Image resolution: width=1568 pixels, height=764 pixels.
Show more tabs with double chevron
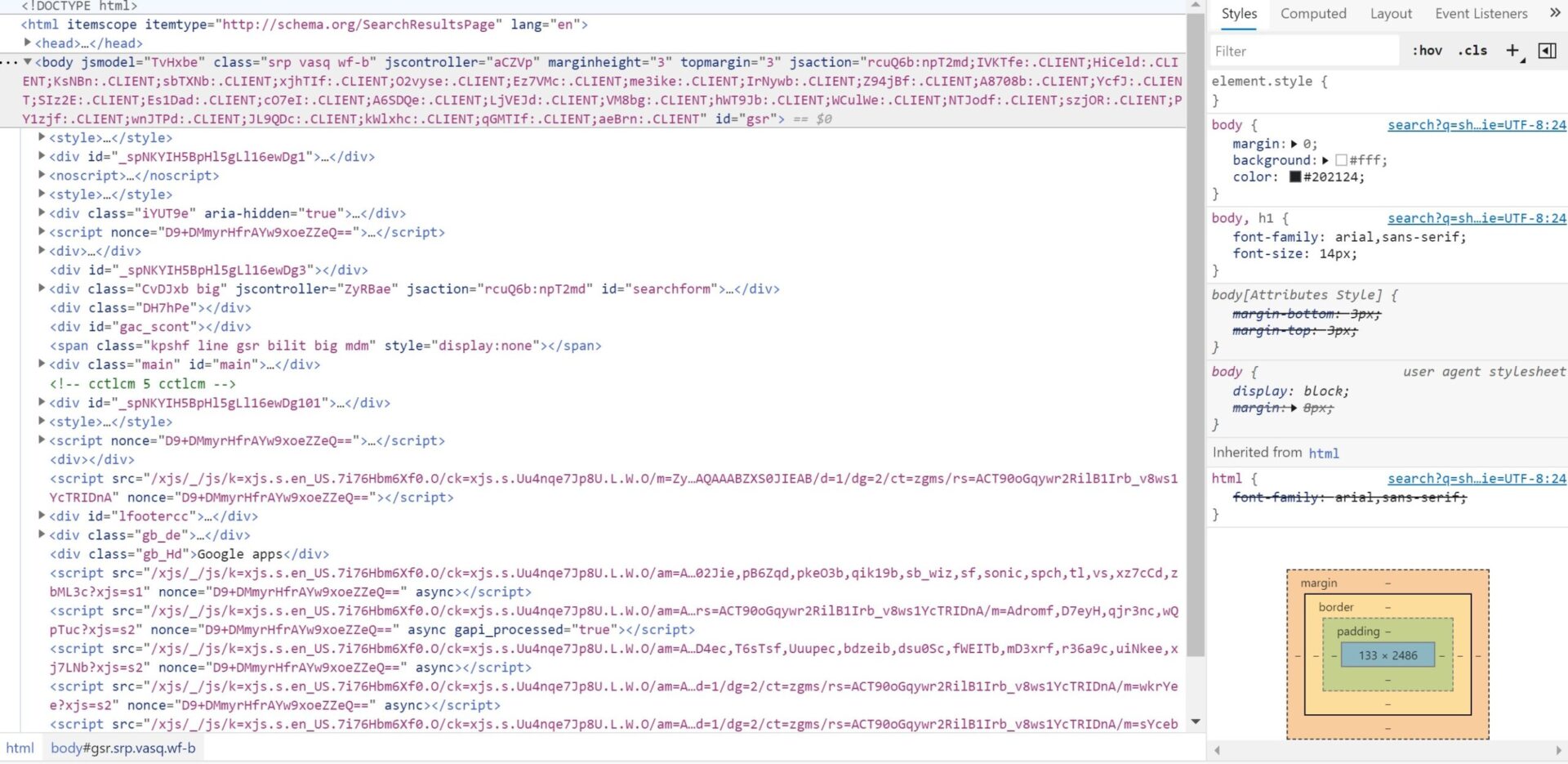point(1554,12)
